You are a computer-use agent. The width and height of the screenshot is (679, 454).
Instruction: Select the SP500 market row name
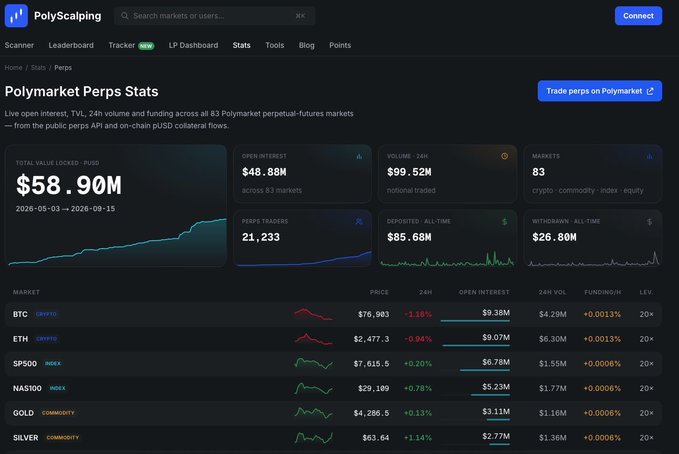tap(25, 363)
